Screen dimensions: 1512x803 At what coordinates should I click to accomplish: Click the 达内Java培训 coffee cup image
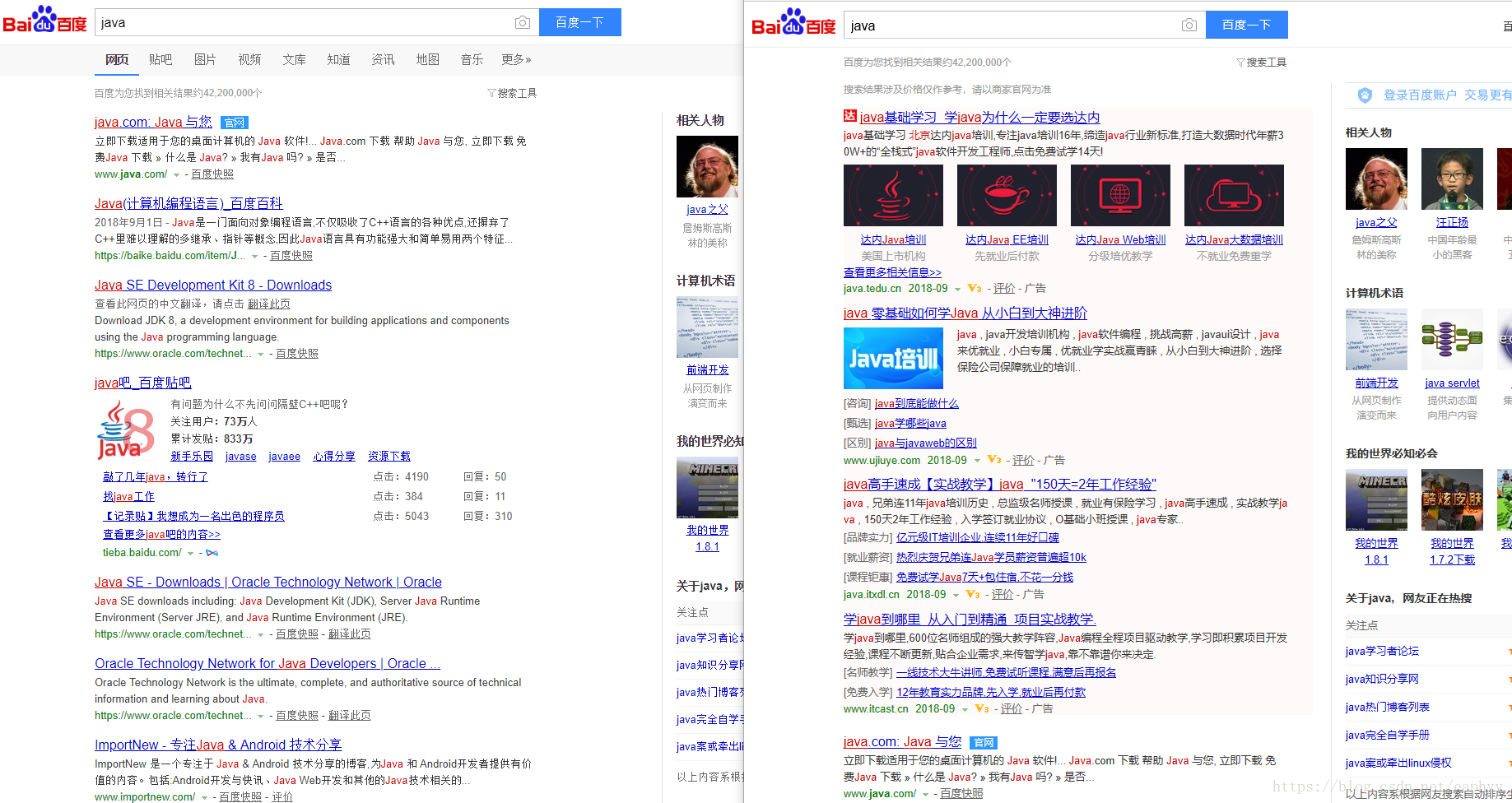point(893,195)
